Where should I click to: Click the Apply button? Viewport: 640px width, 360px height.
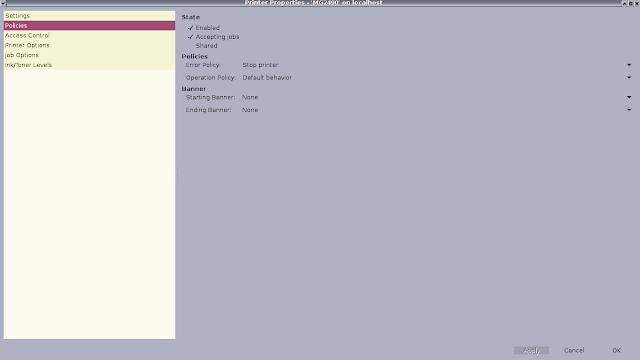[531, 350]
